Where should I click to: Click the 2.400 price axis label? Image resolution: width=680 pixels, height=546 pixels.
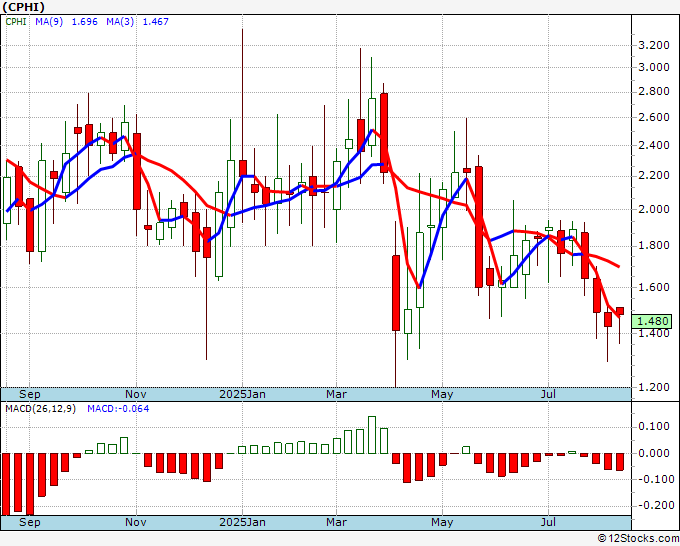(654, 145)
